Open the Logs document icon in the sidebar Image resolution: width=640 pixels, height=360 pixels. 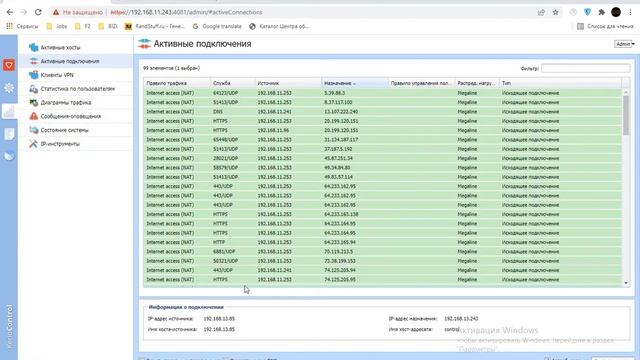click(x=9, y=134)
